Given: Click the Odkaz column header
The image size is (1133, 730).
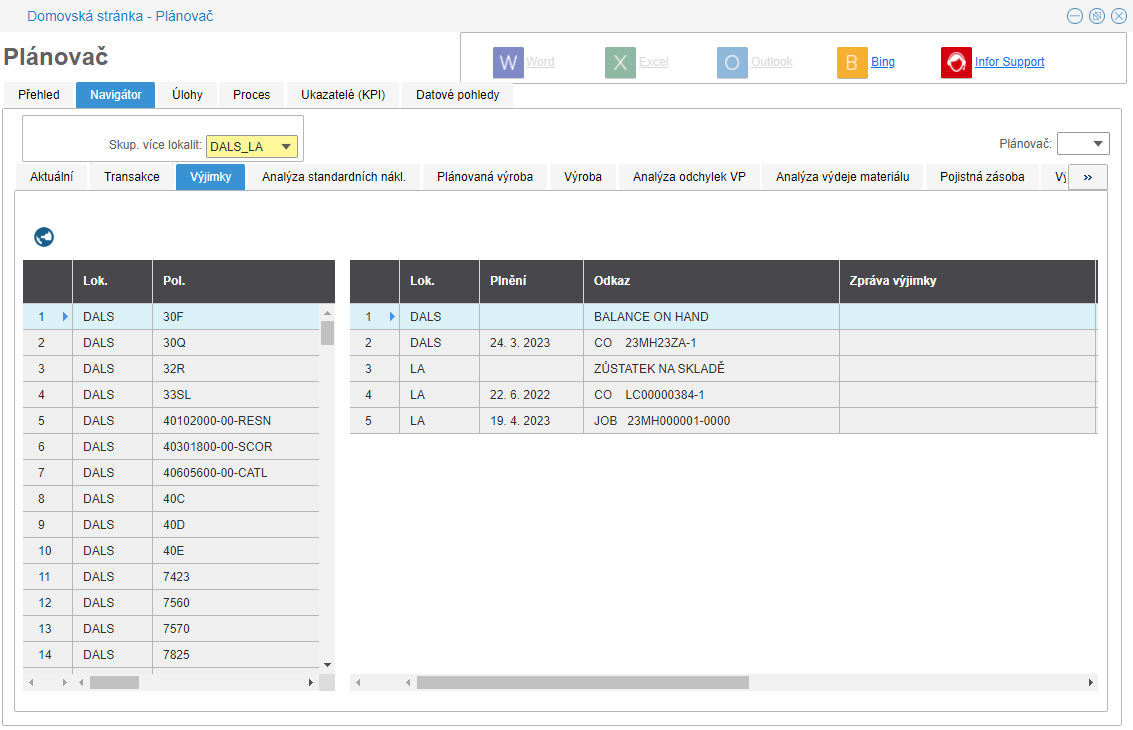Looking at the screenshot, I should click(711, 281).
